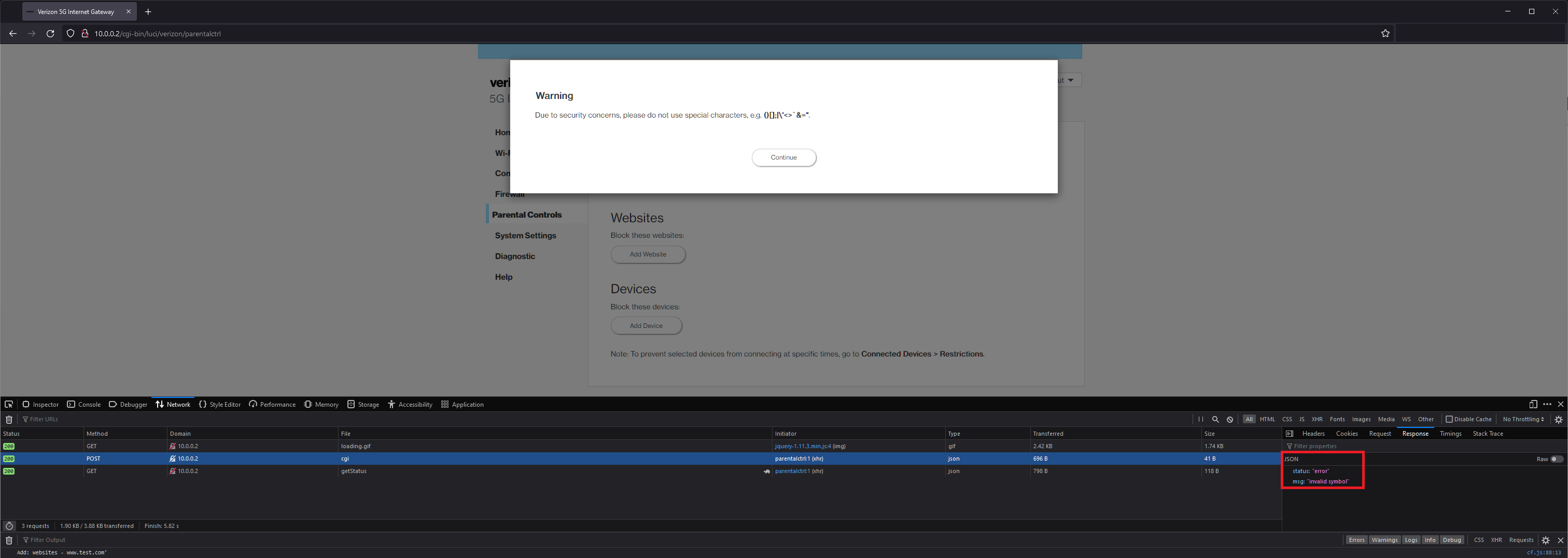Close the DevTools panel
The width and height of the screenshot is (1568, 558).
[1560, 404]
